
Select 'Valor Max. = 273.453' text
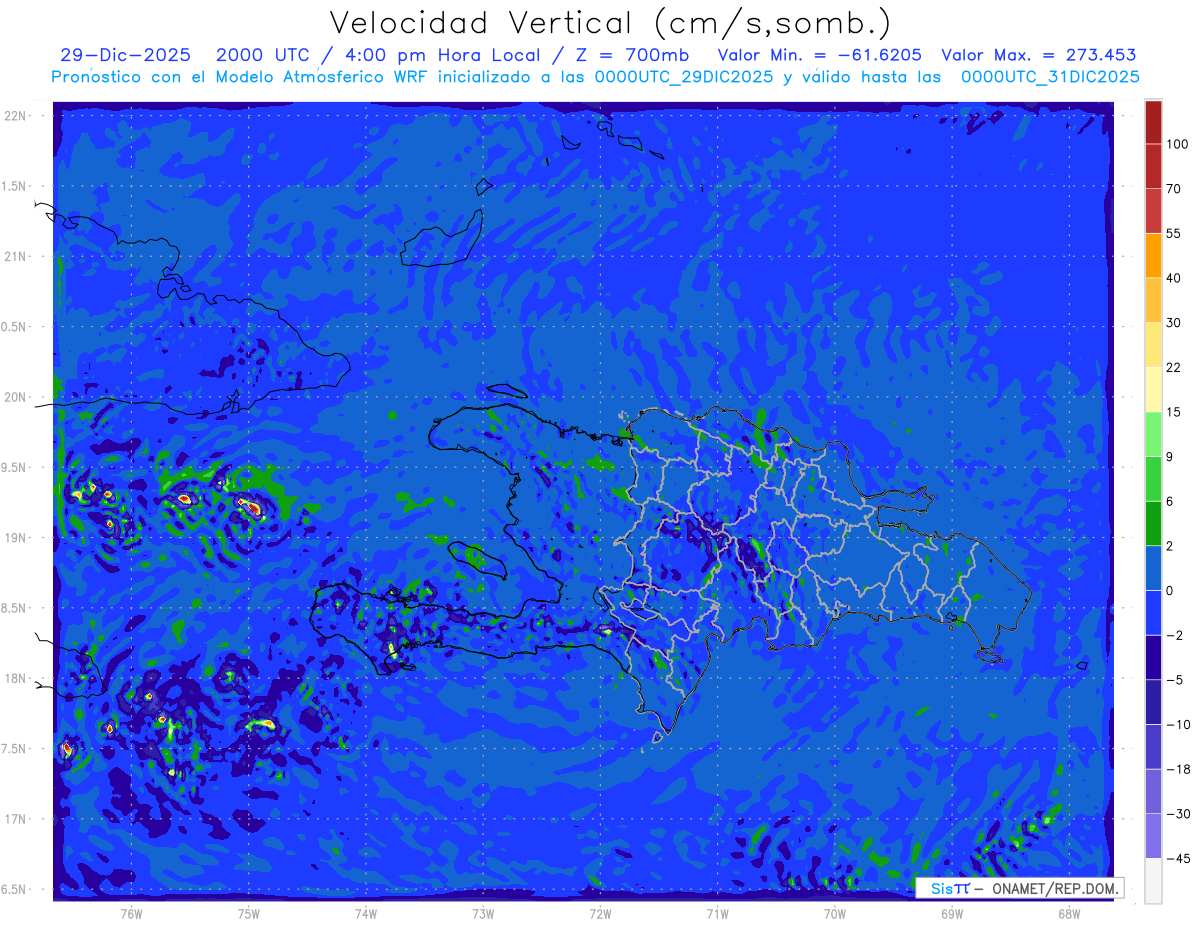pos(1039,55)
